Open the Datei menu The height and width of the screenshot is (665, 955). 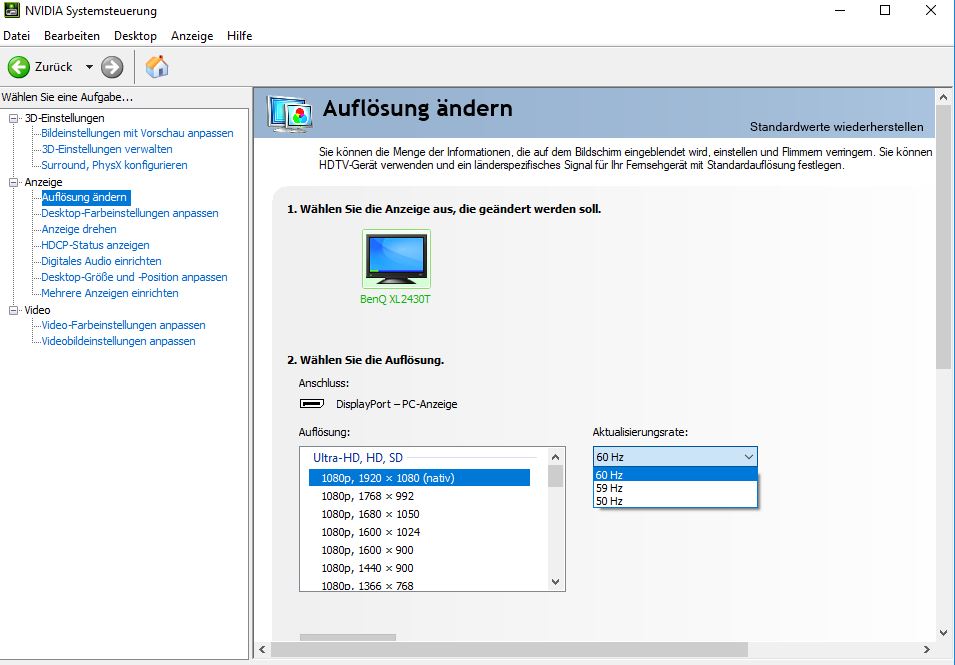tap(17, 36)
